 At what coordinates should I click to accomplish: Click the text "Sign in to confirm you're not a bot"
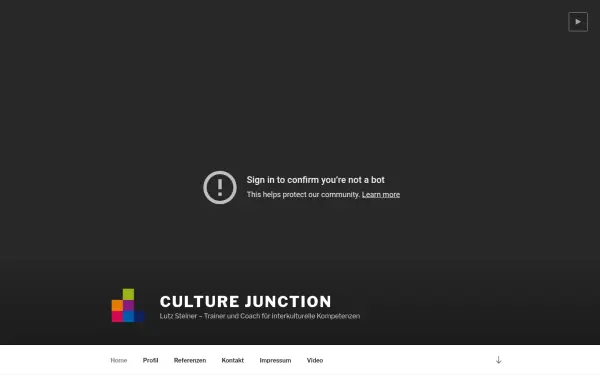pyautogui.click(x=315, y=180)
